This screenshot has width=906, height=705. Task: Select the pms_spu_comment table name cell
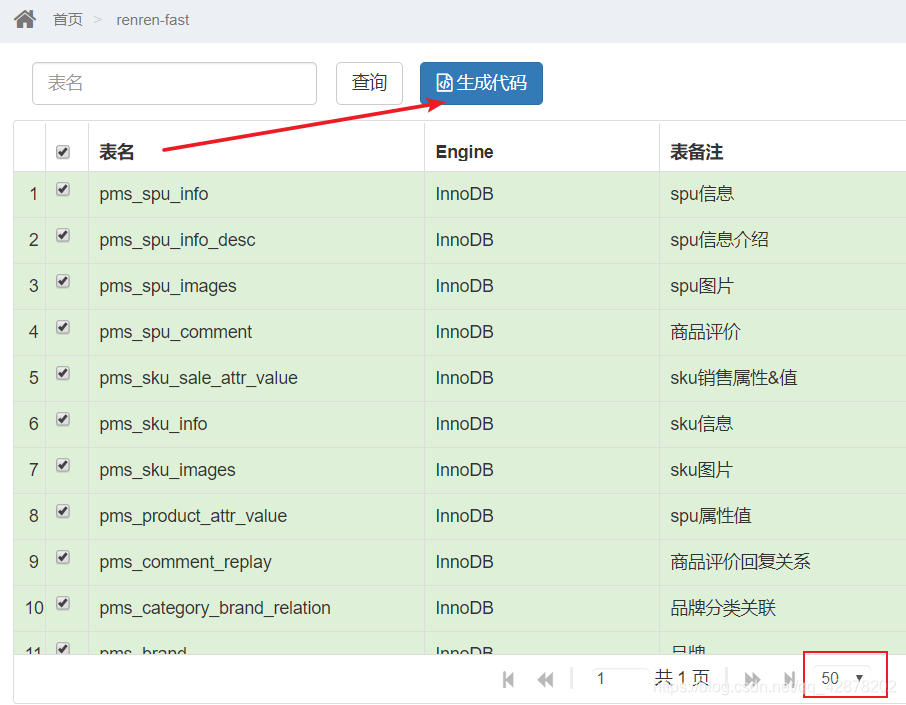257,332
